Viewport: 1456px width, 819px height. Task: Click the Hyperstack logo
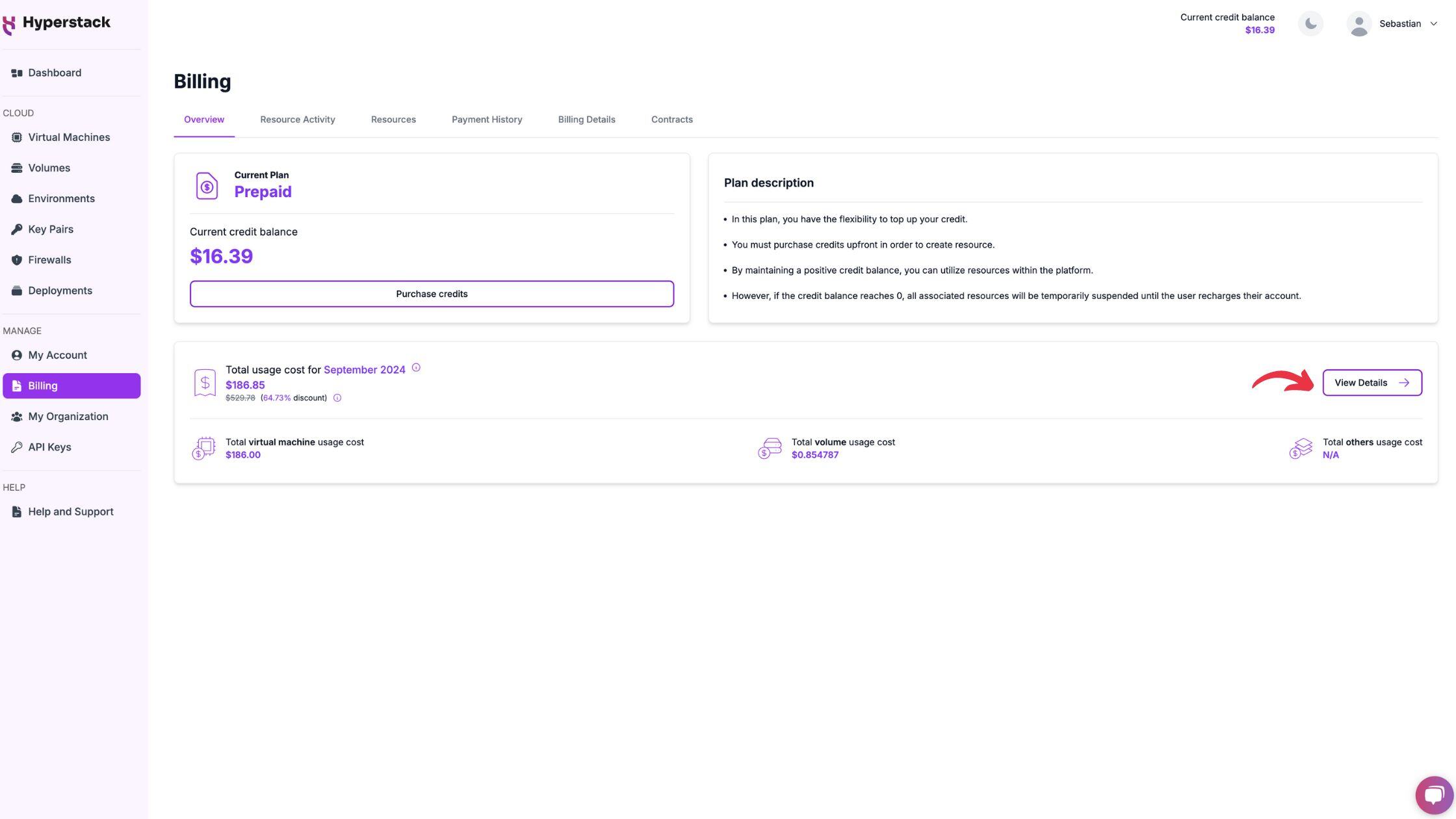[57, 23]
